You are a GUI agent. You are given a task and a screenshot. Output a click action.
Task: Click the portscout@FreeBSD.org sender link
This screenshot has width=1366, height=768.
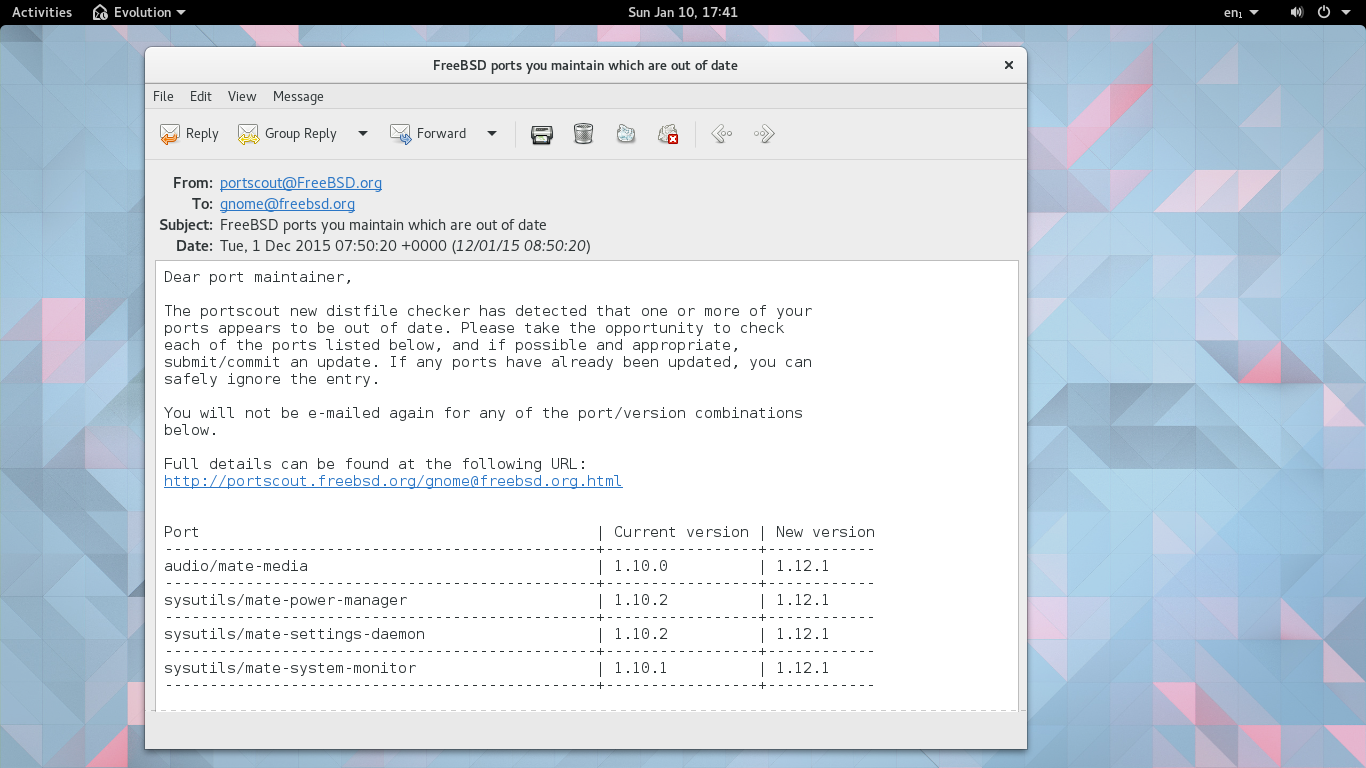tap(301, 183)
